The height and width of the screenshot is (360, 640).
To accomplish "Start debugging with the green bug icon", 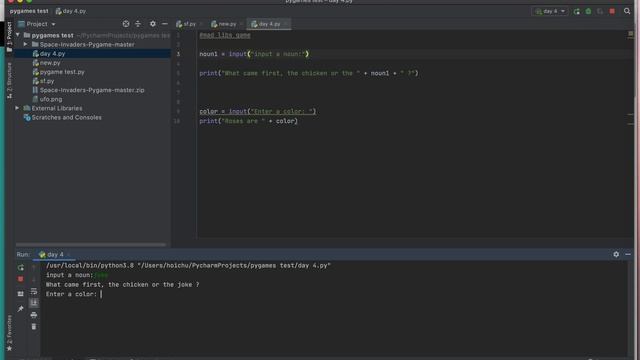I will coord(588,11).
